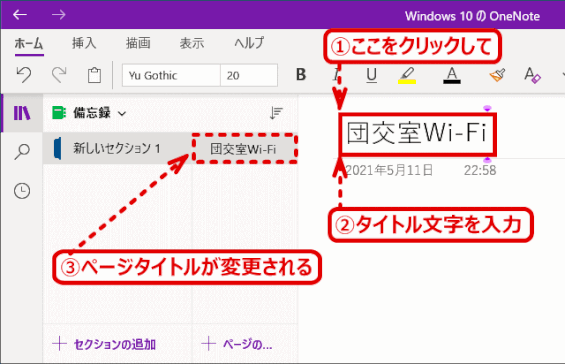Go back with the left arrow
This screenshot has width=565, height=364.
(x=20, y=14)
